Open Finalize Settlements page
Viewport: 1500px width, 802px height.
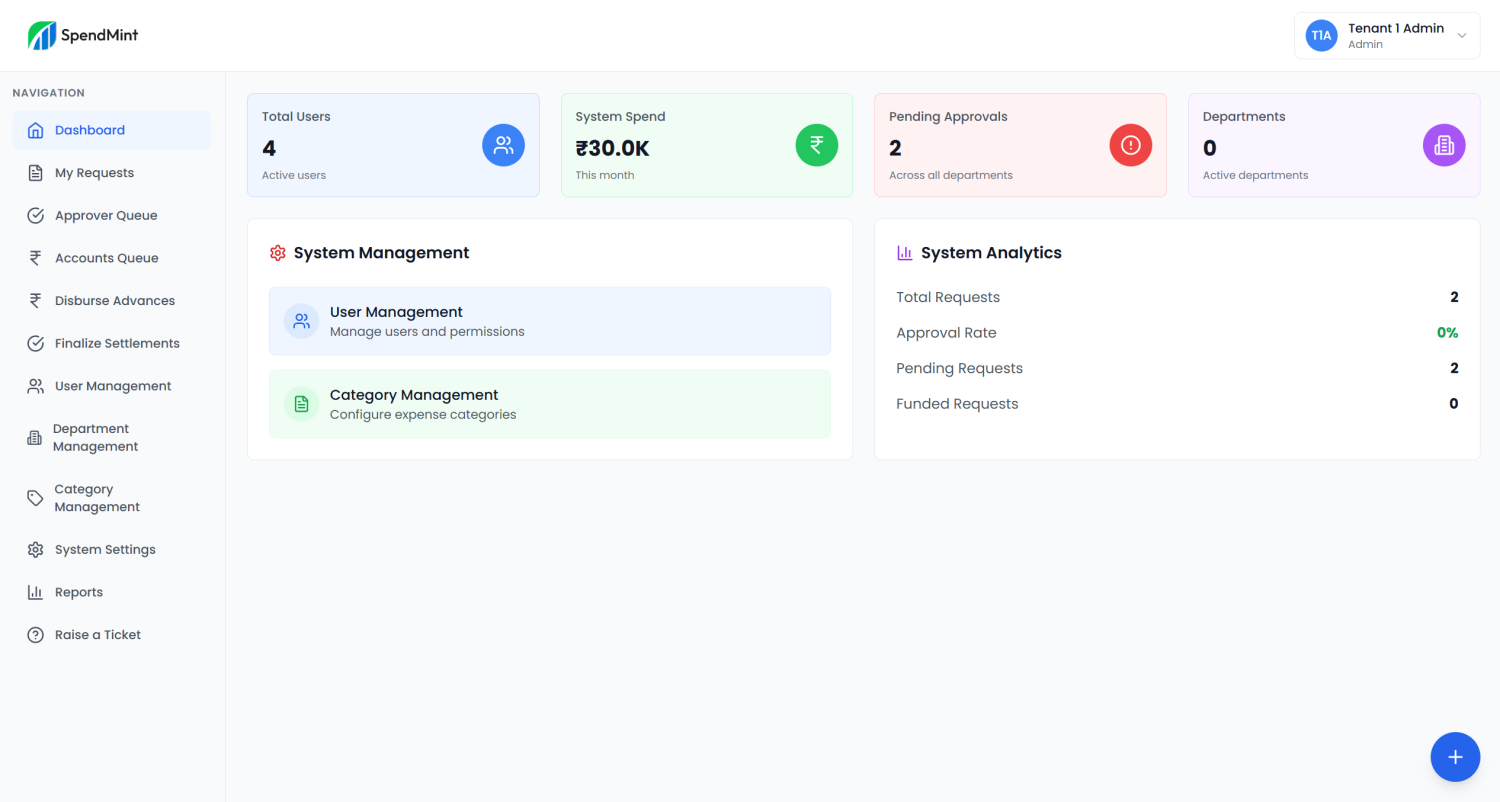117,343
